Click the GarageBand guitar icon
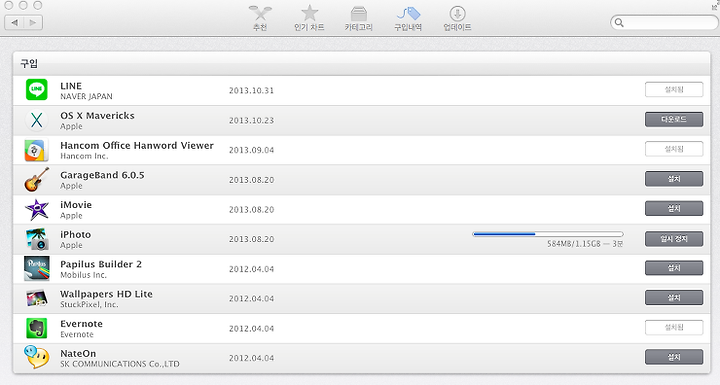The width and height of the screenshot is (720, 385). (36, 180)
